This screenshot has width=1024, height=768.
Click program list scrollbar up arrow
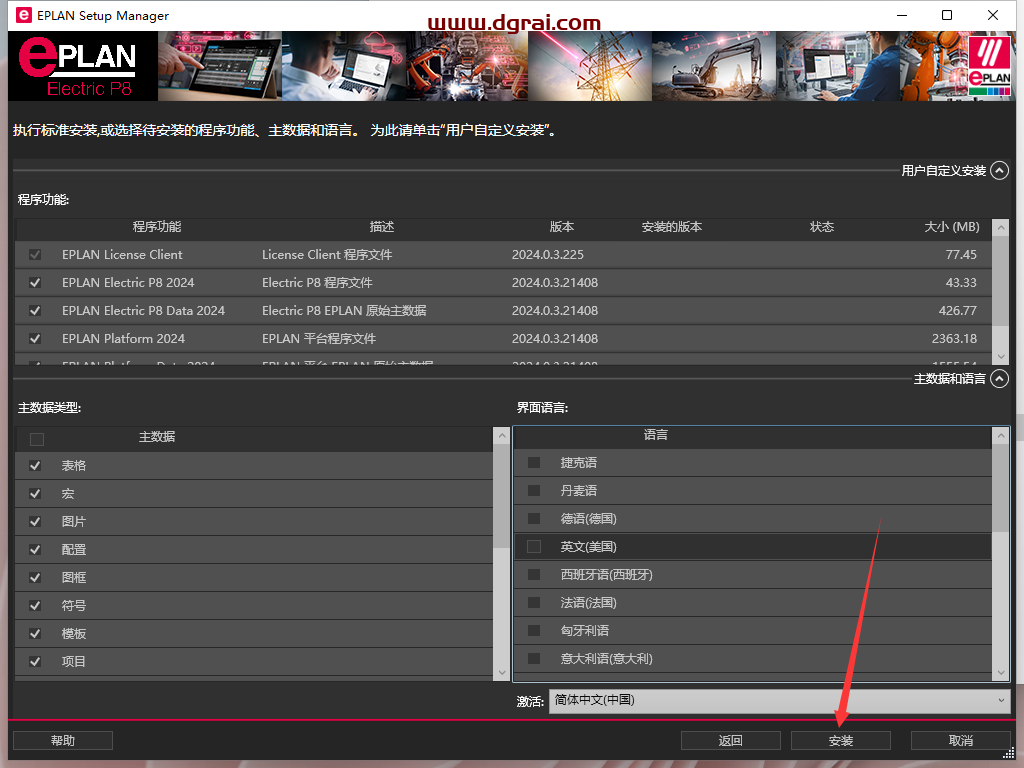[x=1000, y=227]
